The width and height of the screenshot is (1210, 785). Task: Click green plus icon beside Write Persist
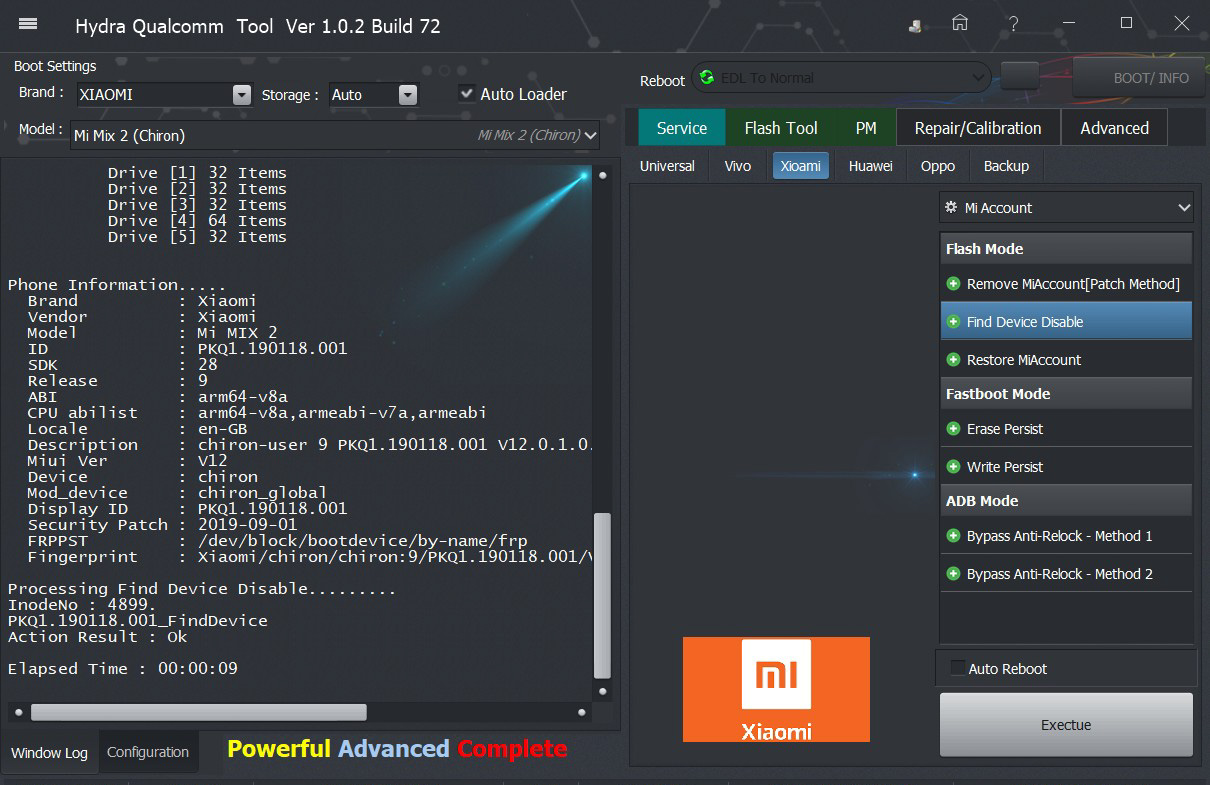(953, 467)
